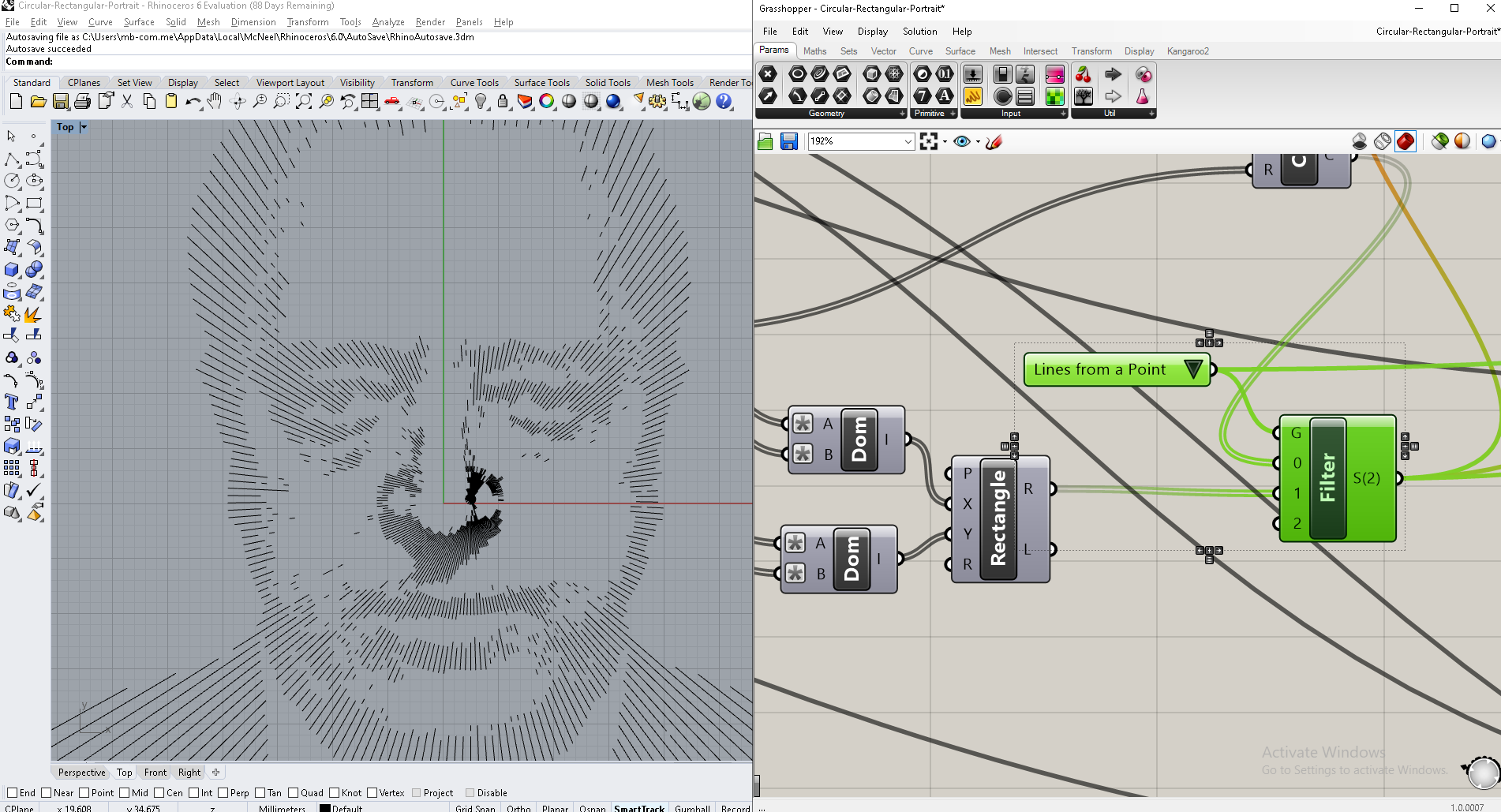Enable the Int osnap checkbox
The width and height of the screenshot is (1501, 812).
(194, 793)
